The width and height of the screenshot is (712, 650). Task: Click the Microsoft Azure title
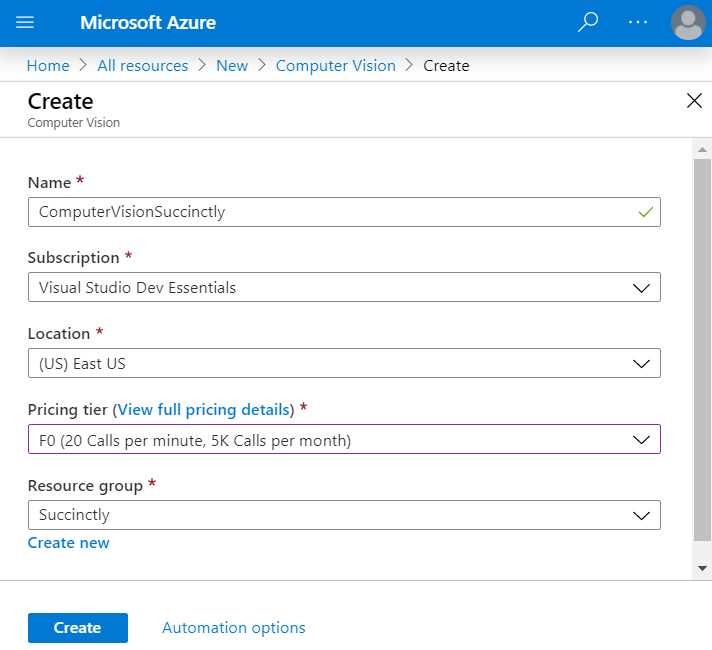click(148, 22)
